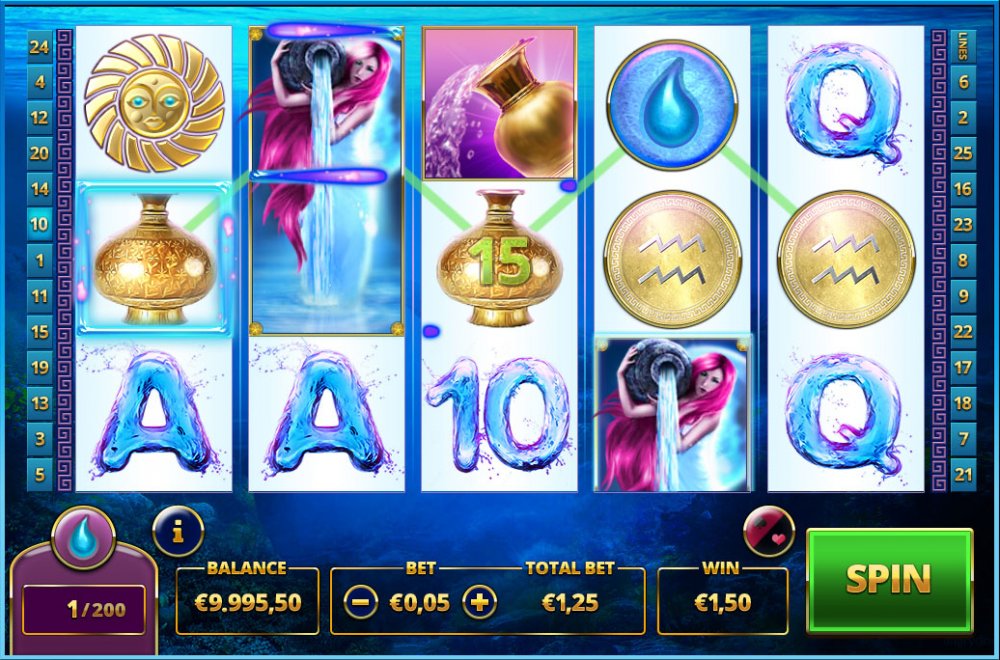Click the golden vase showing 15
Image resolution: width=1000 pixels, height=660 pixels.
click(x=499, y=258)
